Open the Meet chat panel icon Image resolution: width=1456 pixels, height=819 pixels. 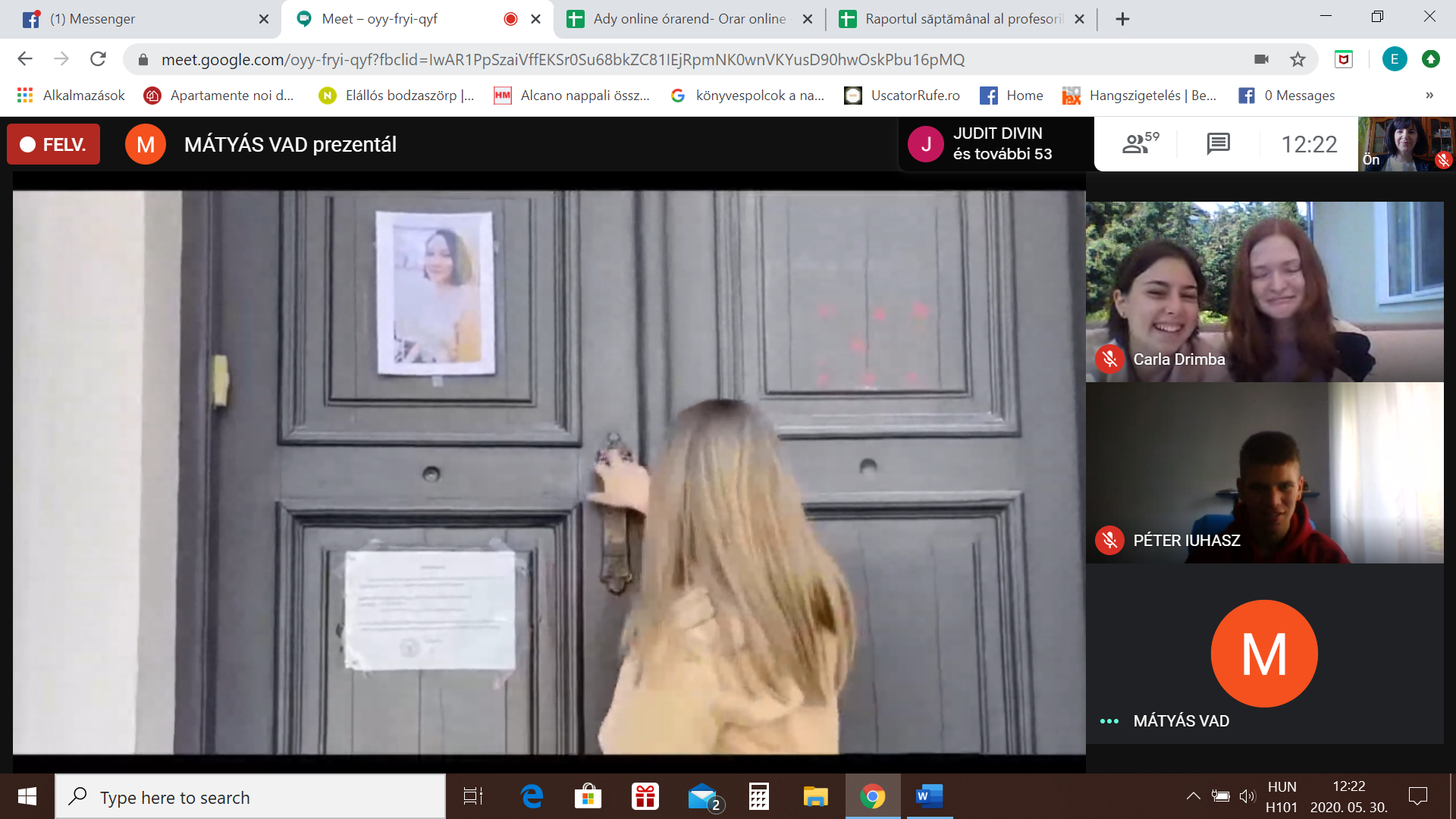click(x=1218, y=143)
